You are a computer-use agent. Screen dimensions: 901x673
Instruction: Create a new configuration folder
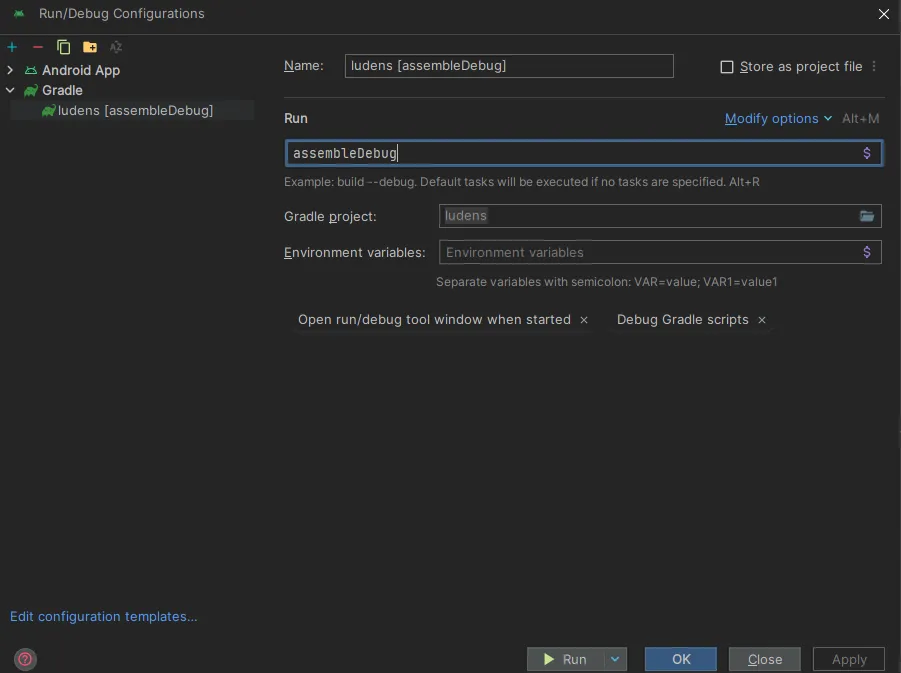pos(89,47)
